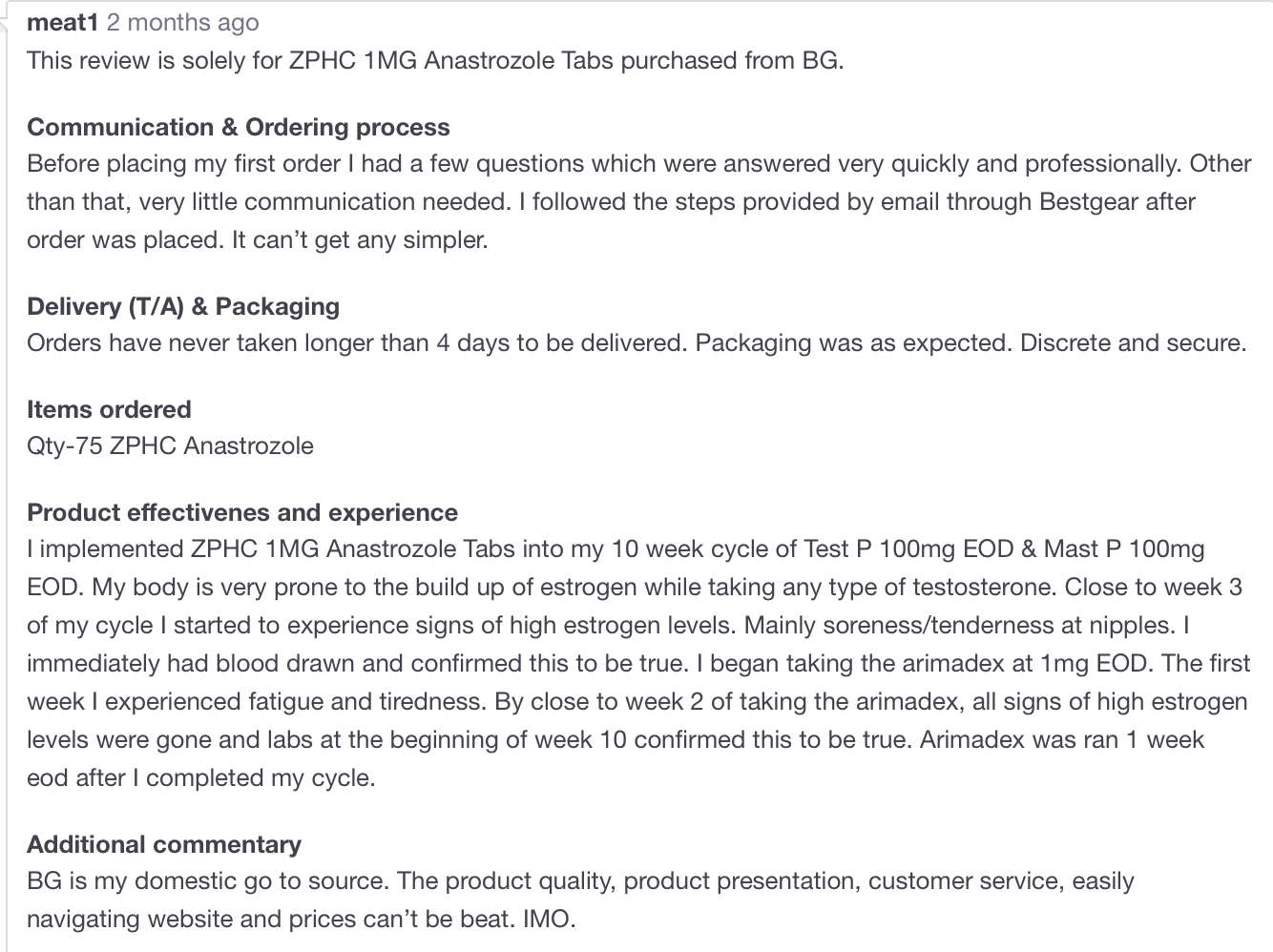Image resolution: width=1273 pixels, height=952 pixels.
Task: Click the 'Product effectivenes and experience' heading
Action: 242,512
